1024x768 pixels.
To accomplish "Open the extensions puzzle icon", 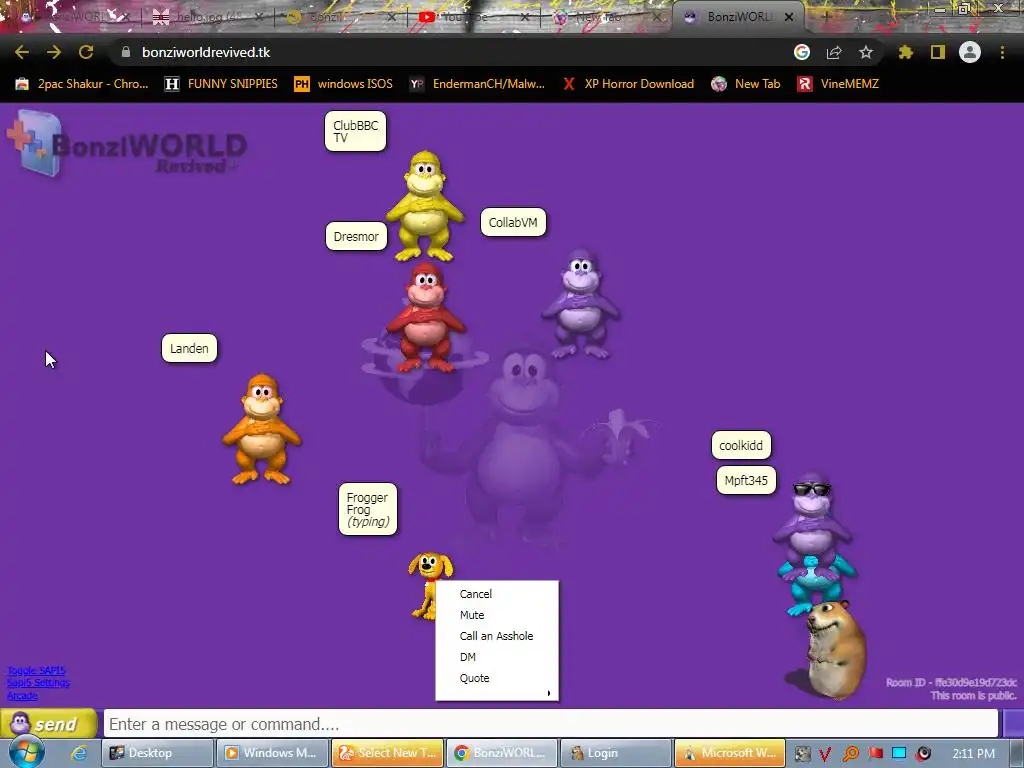I will (906, 52).
